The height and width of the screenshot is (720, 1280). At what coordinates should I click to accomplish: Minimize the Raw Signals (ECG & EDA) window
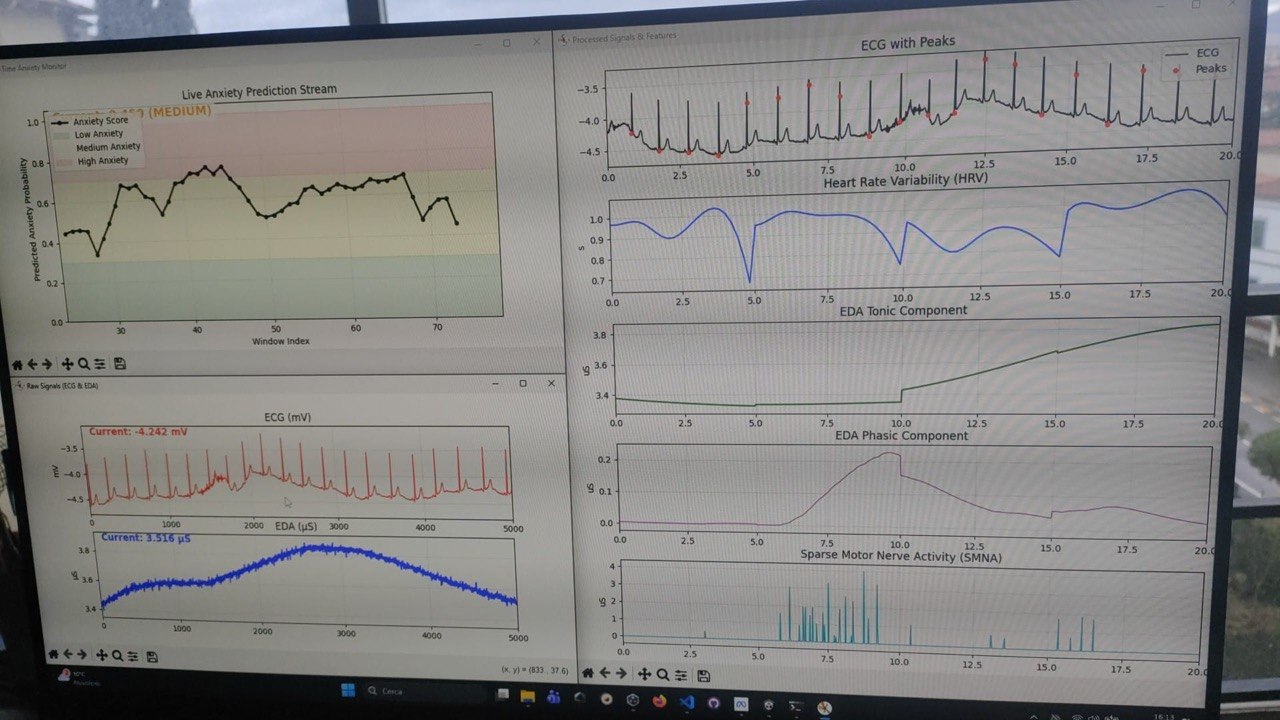(x=494, y=383)
